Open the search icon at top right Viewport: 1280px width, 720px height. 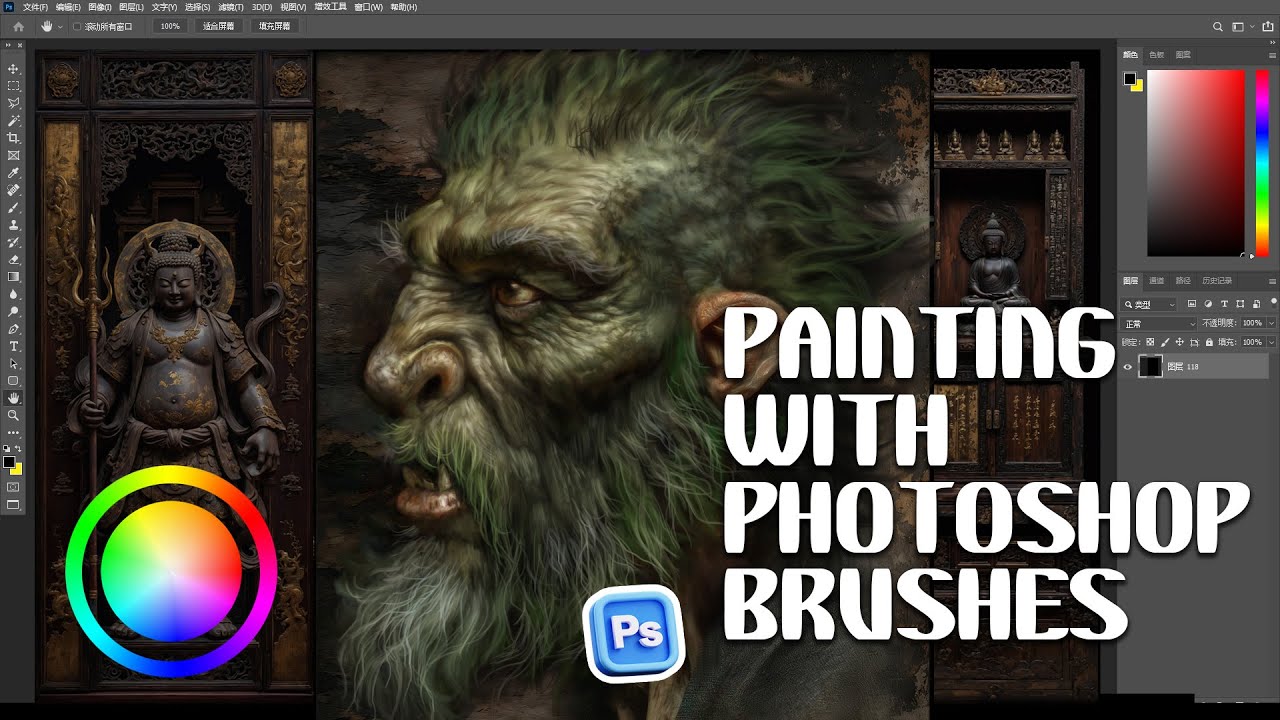(1217, 26)
